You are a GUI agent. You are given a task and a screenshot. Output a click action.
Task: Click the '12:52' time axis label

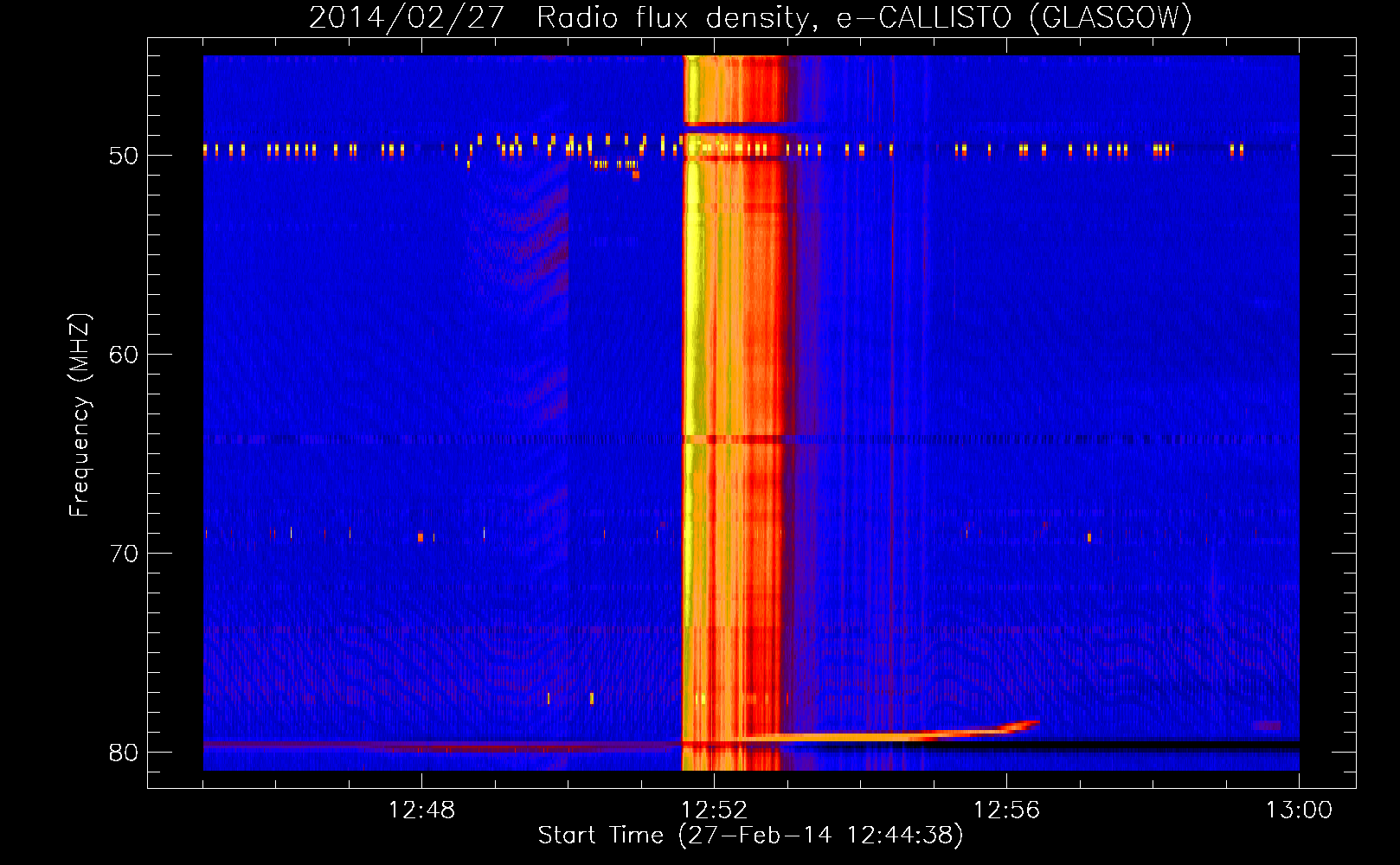point(714,811)
